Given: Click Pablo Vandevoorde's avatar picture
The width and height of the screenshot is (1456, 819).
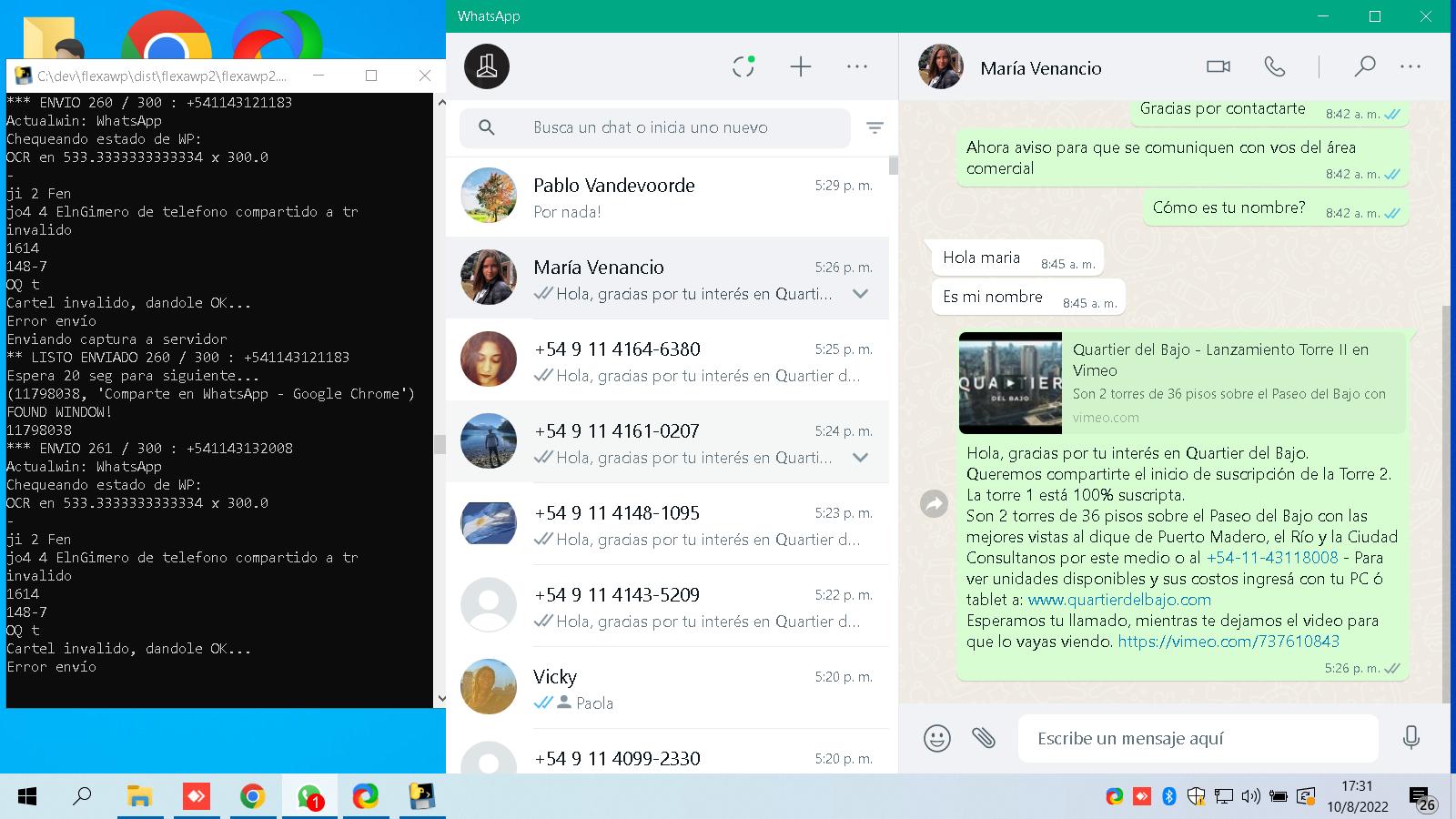Looking at the screenshot, I should pos(489,195).
